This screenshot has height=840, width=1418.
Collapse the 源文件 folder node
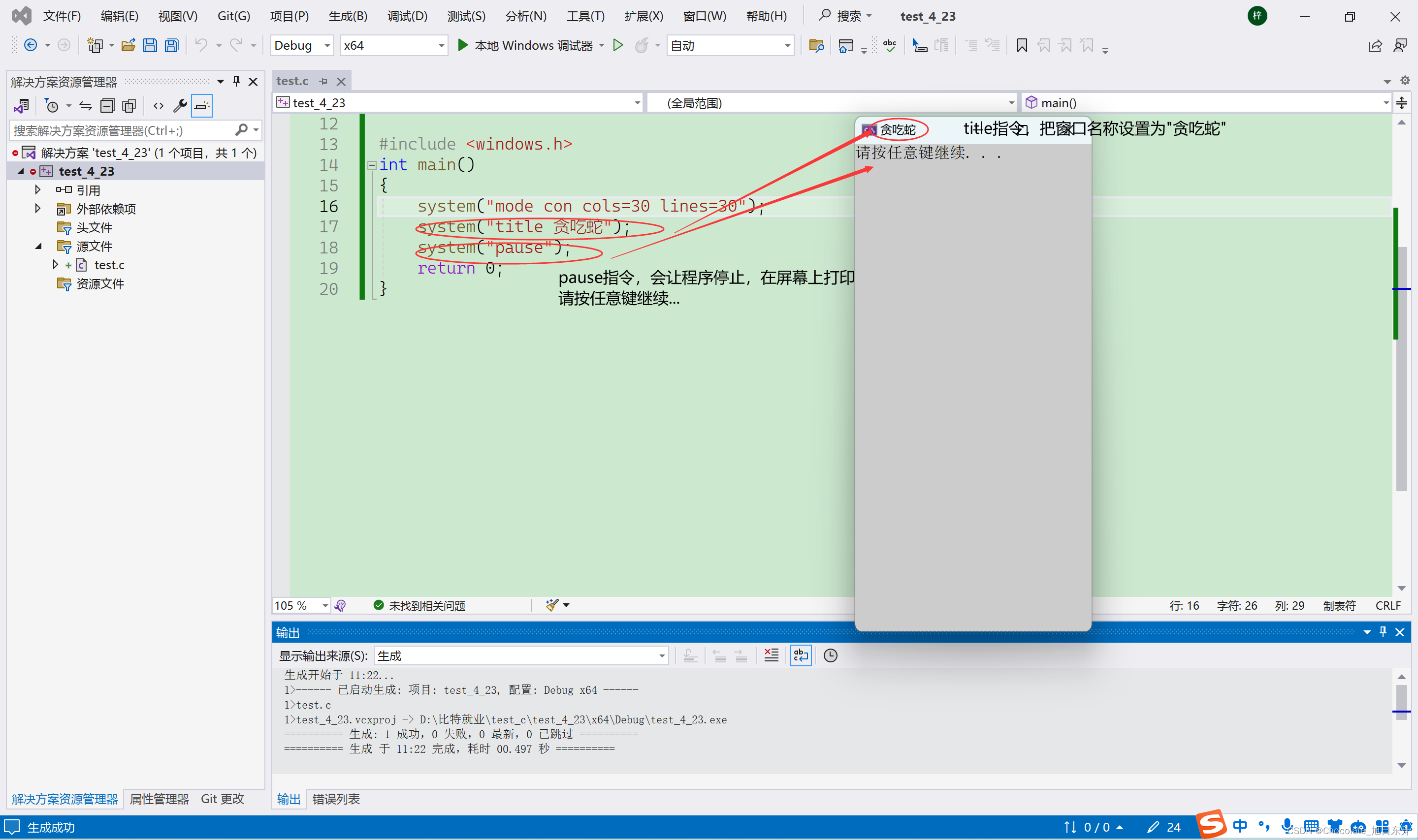(38, 246)
